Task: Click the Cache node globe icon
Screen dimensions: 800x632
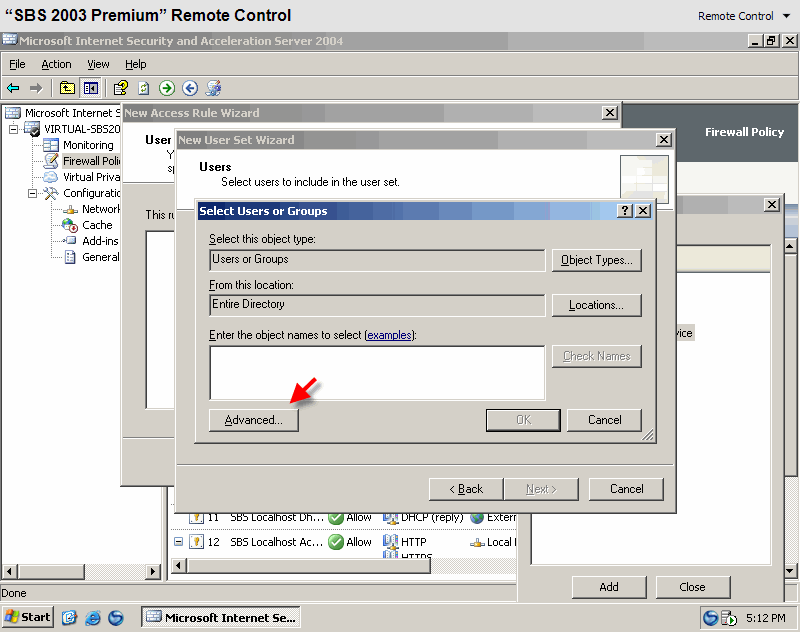Action: pos(70,225)
